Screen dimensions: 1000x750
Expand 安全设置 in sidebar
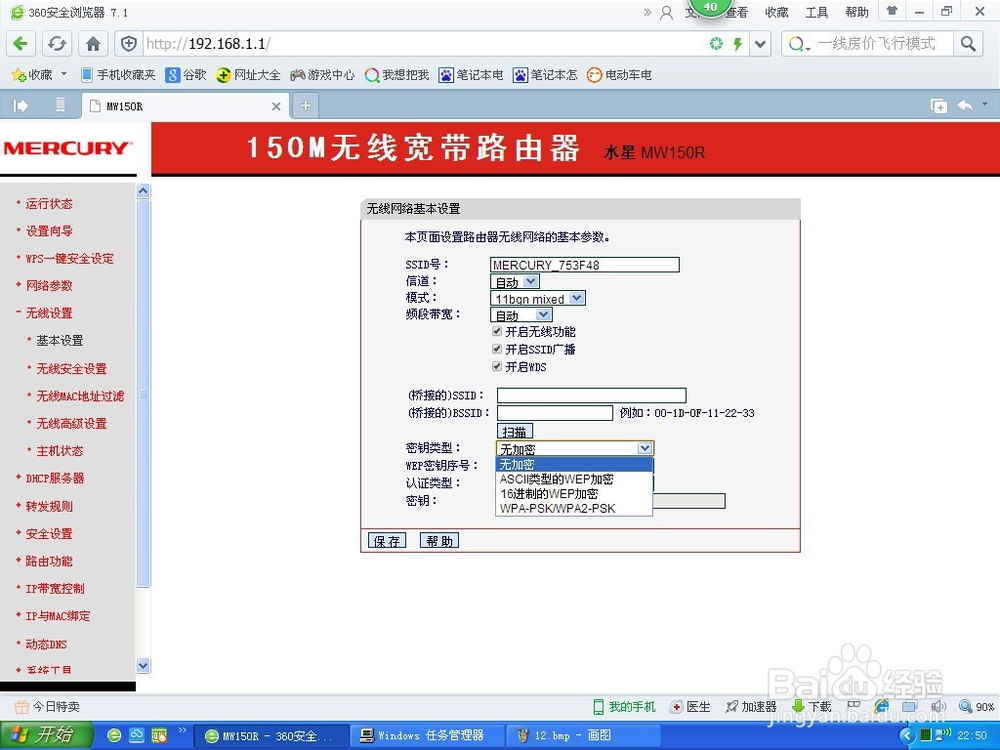[49, 534]
